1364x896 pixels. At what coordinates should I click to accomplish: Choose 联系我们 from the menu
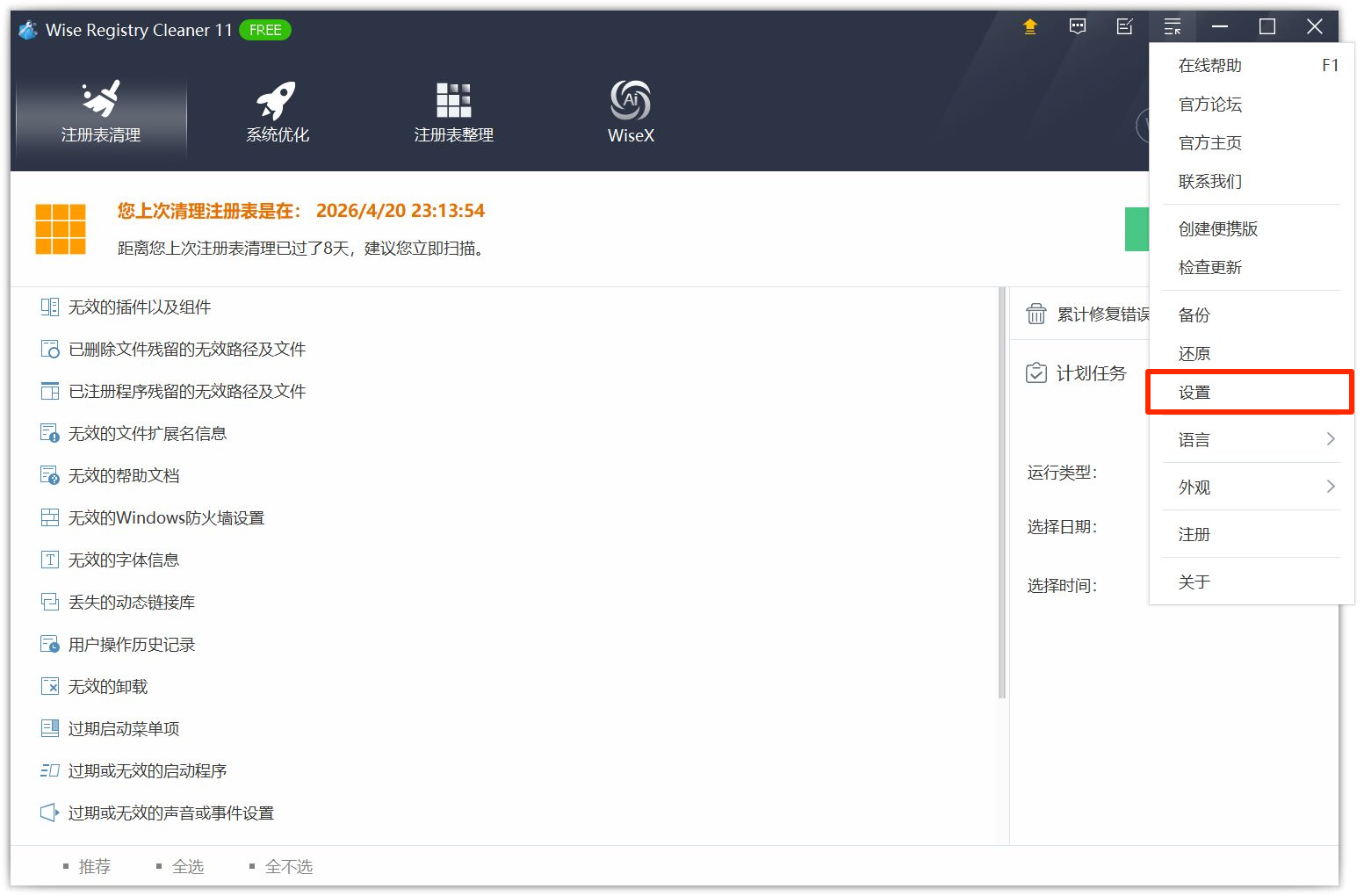click(1252, 182)
